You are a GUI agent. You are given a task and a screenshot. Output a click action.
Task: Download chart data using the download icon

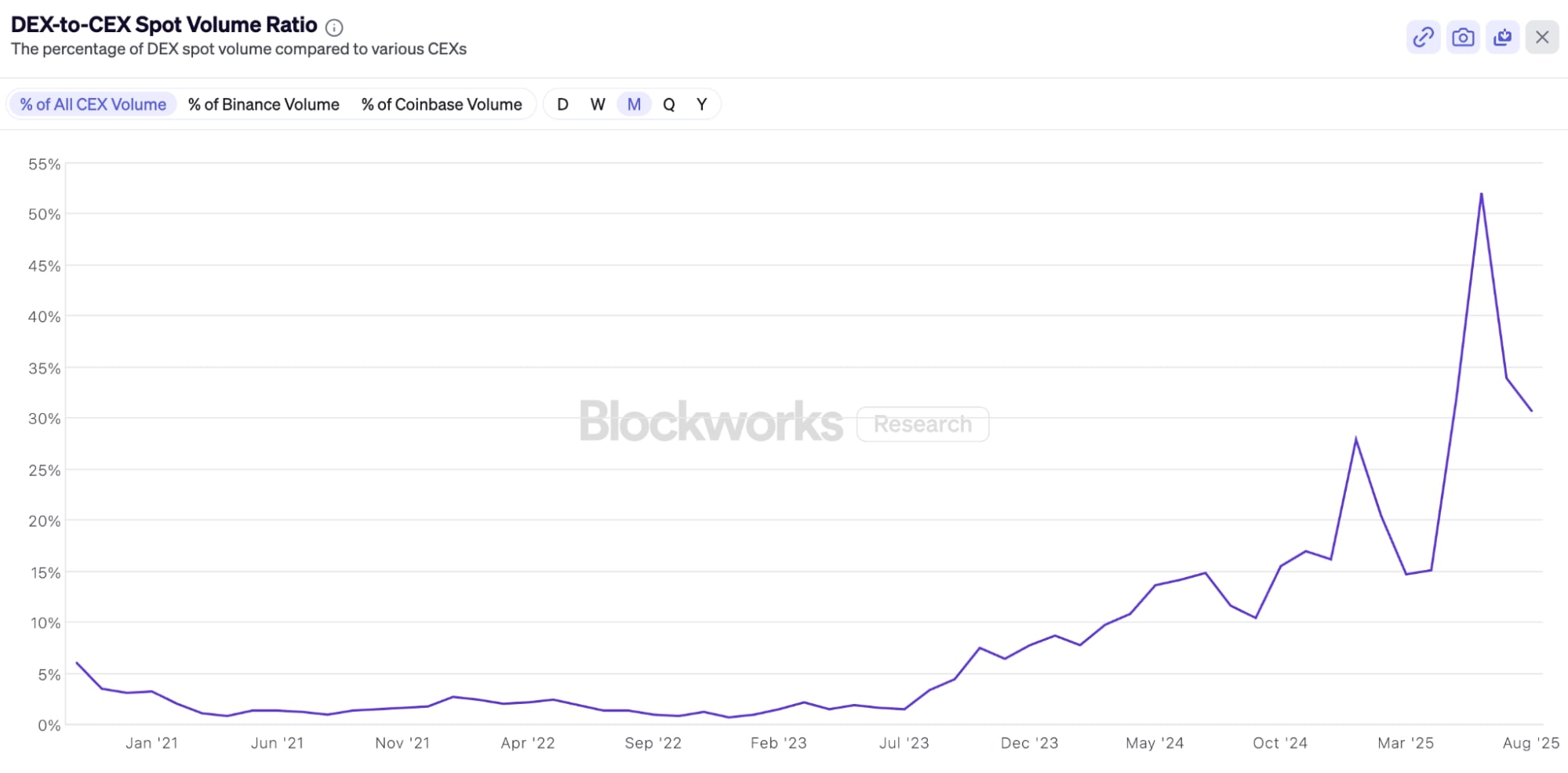pos(1502,37)
